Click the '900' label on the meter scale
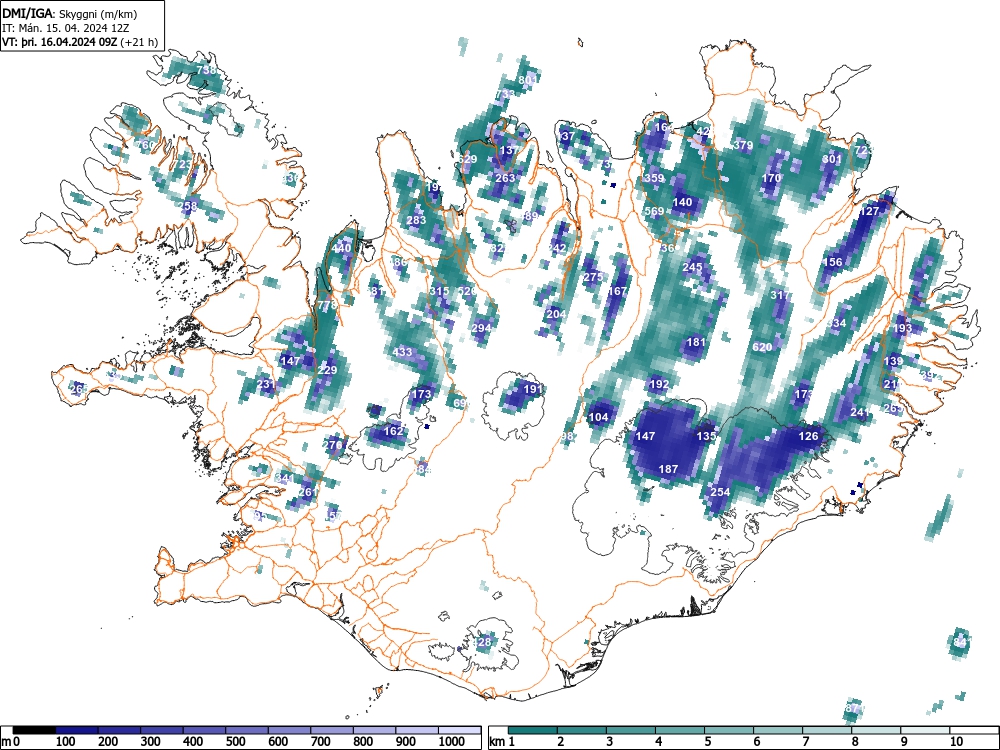This screenshot has height=750, width=1000. point(406,742)
